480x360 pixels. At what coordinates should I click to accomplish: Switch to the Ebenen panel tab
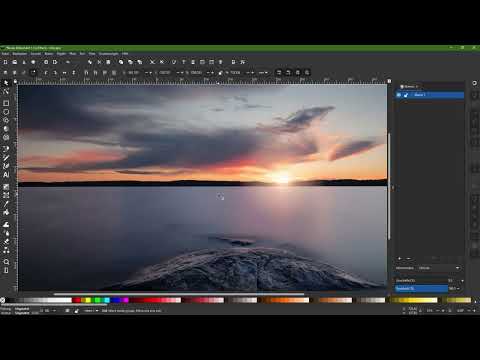click(409, 87)
